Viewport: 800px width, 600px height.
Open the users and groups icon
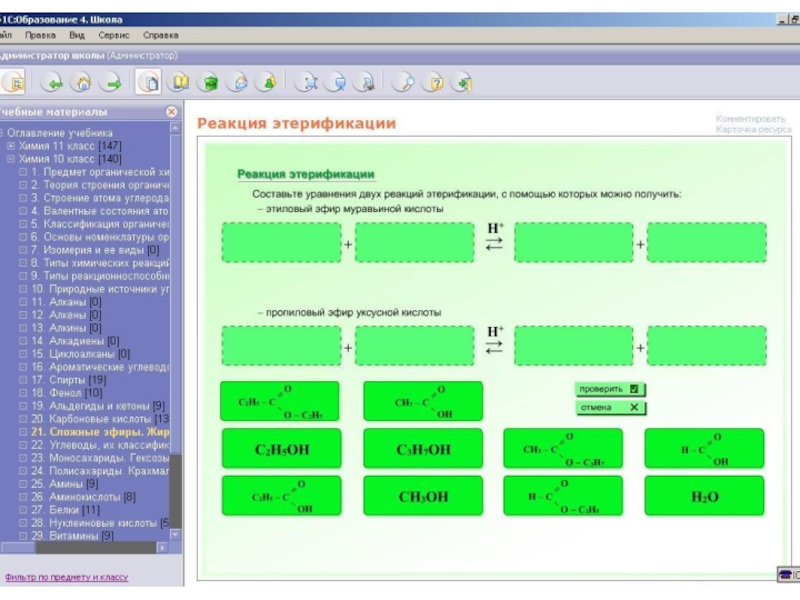[x=266, y=82]
